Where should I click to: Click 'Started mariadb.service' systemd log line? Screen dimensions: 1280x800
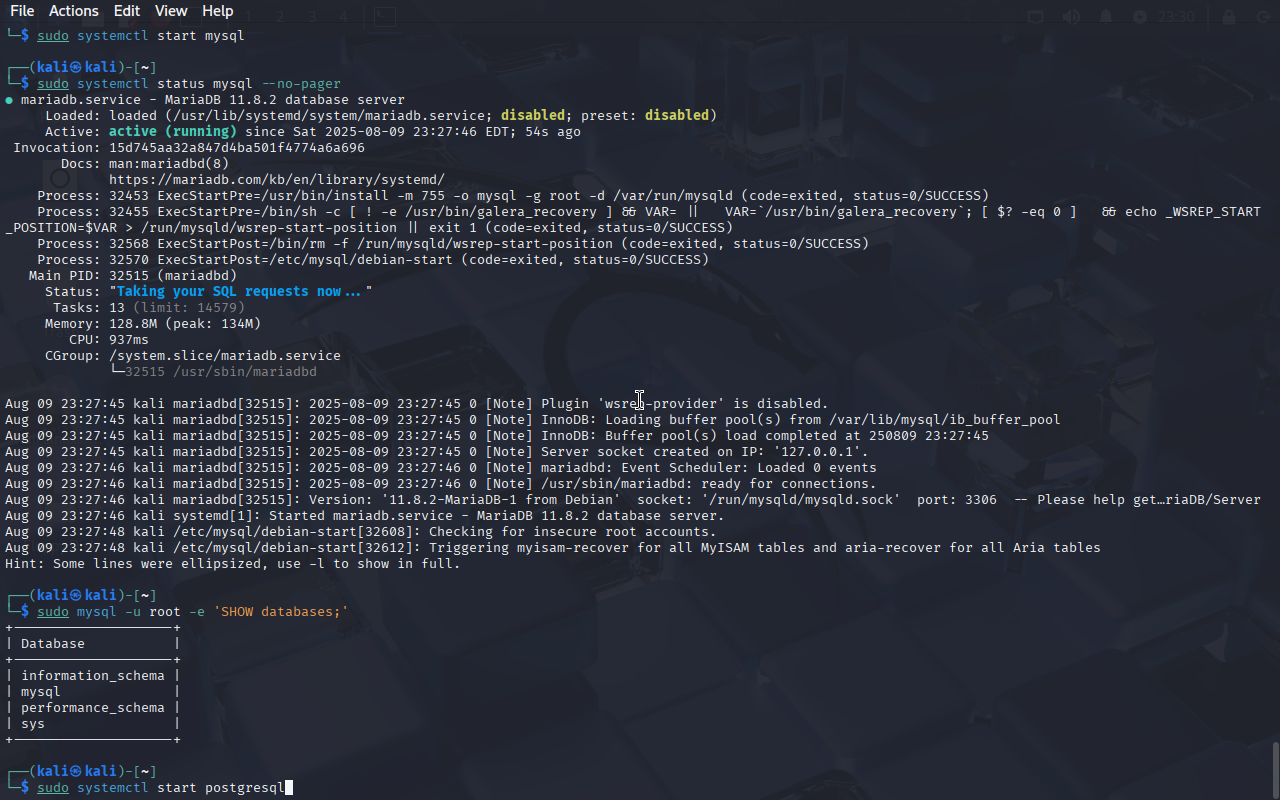(365, 516)
